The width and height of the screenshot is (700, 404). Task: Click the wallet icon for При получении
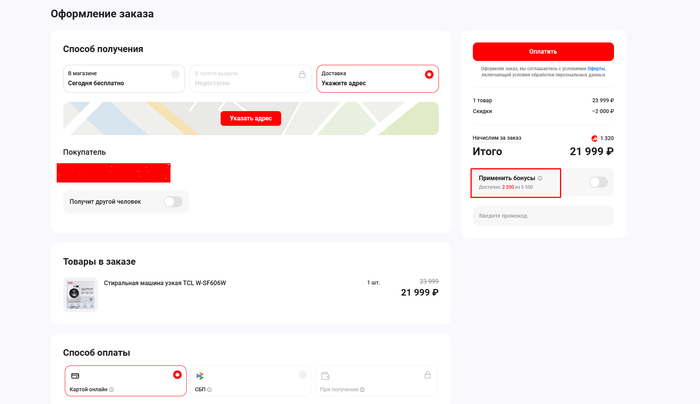[x=325, y=376]
